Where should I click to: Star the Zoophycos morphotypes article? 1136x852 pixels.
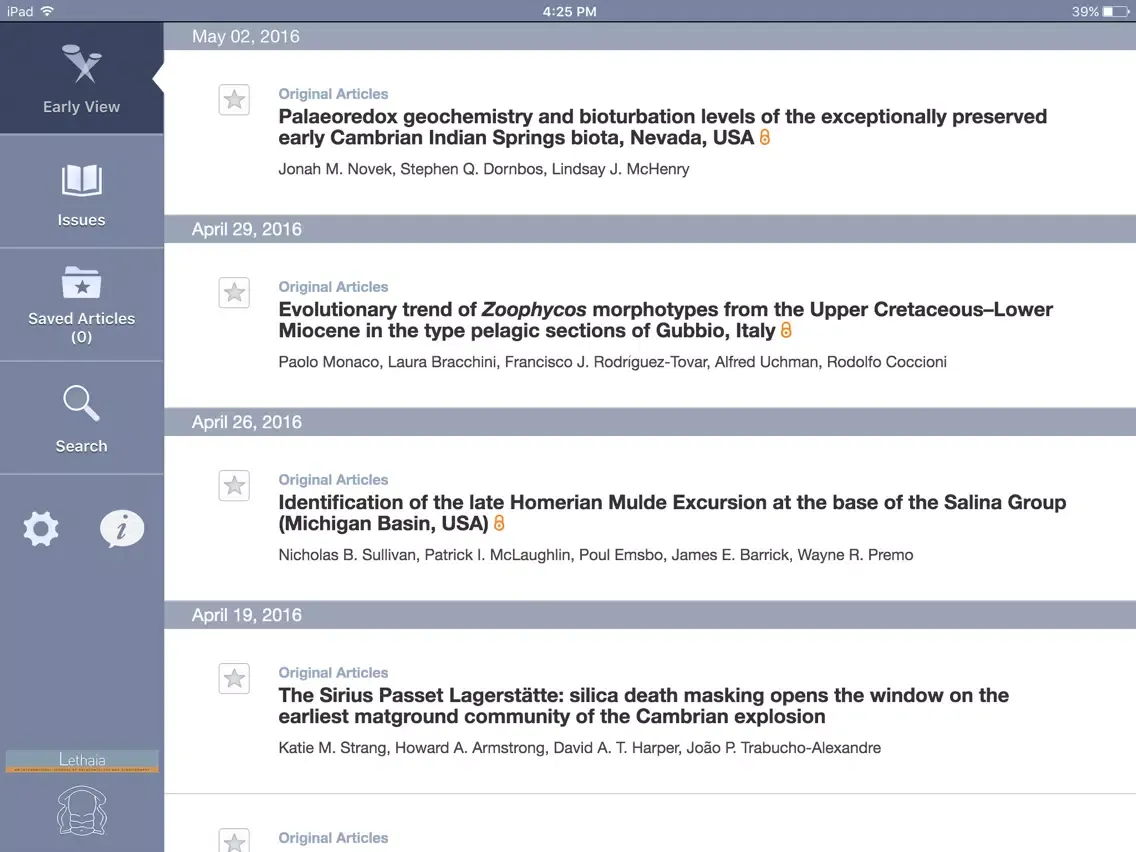click(234, 293)
